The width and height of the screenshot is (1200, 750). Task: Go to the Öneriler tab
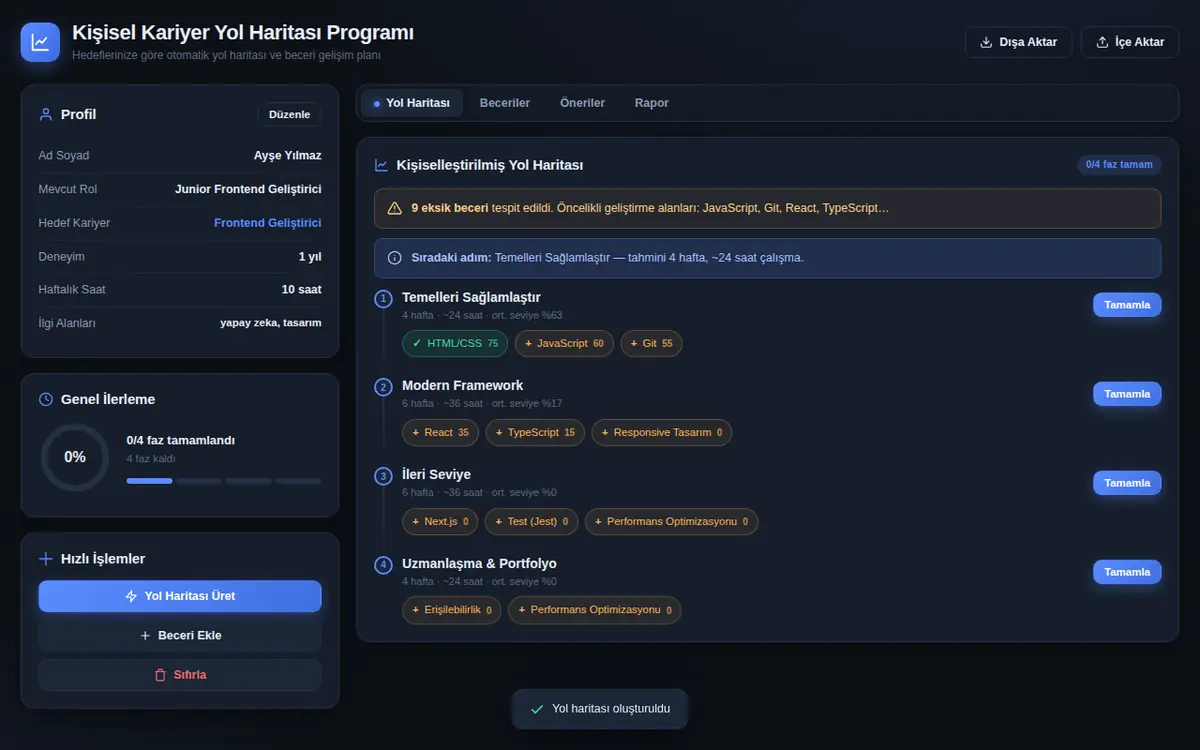click(582, 103)
